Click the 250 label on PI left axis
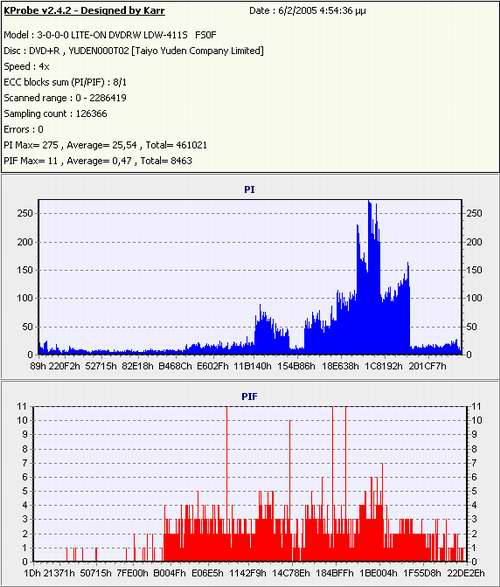 [x=25, y=213]
